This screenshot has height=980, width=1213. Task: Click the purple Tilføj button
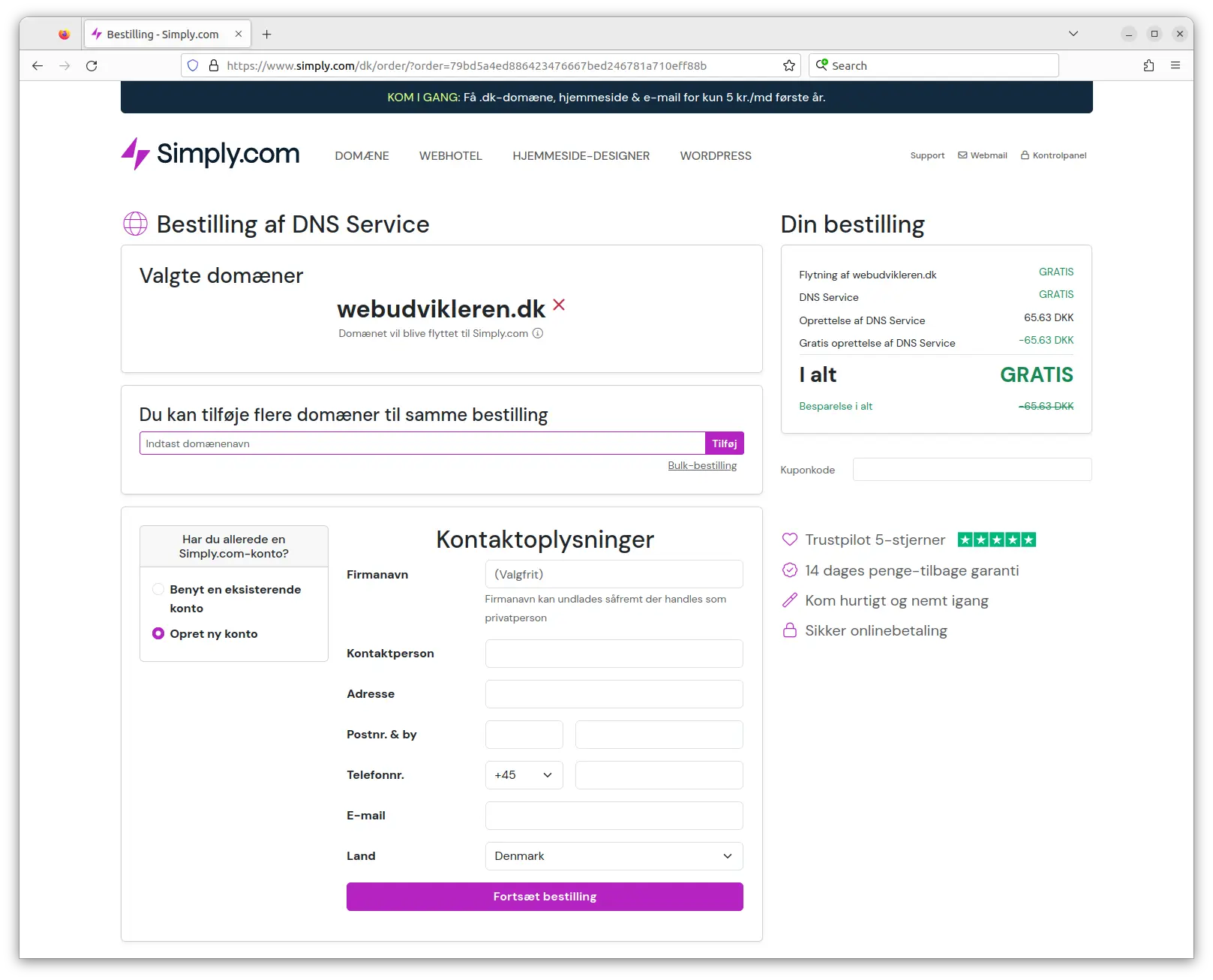[x=724, y=443]
